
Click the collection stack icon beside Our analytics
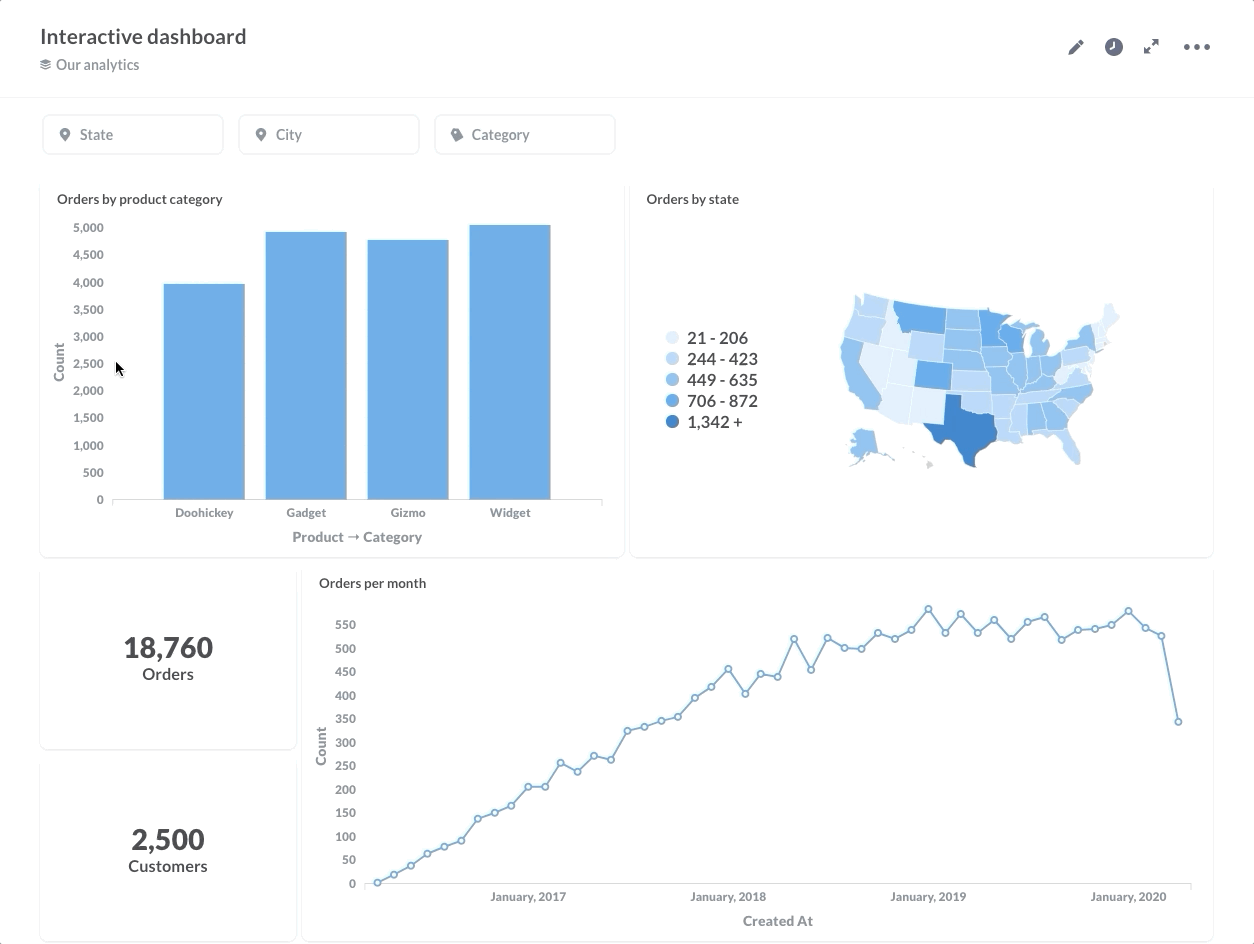point(45,65)
